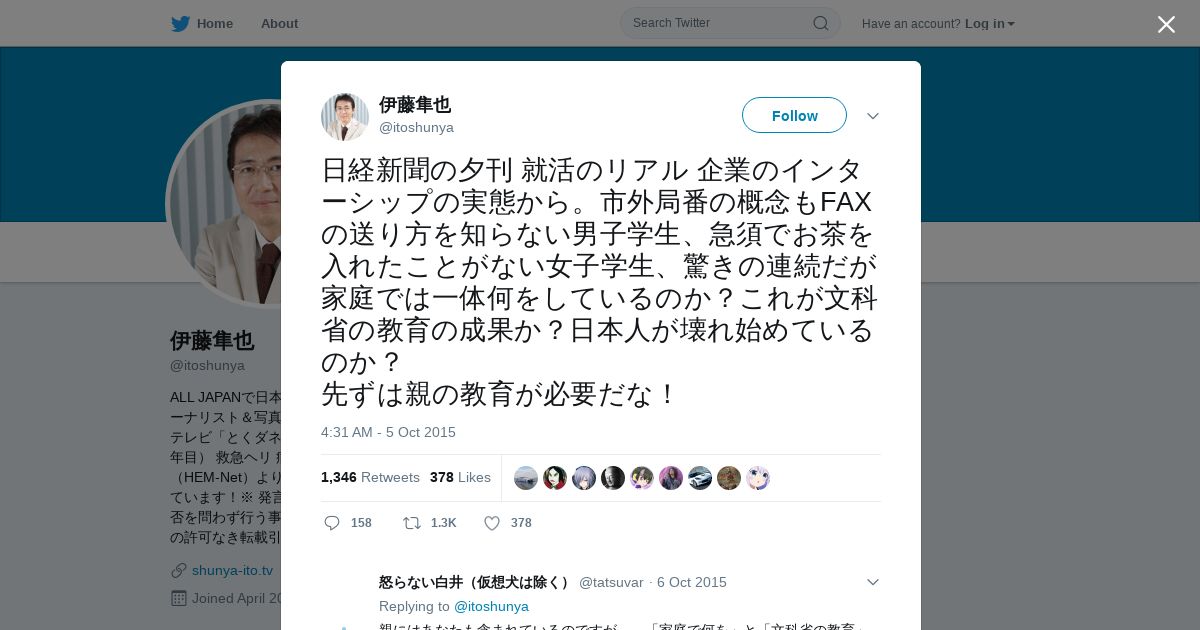Click the link icon beside shunya-ito.tv

(179, 570)
